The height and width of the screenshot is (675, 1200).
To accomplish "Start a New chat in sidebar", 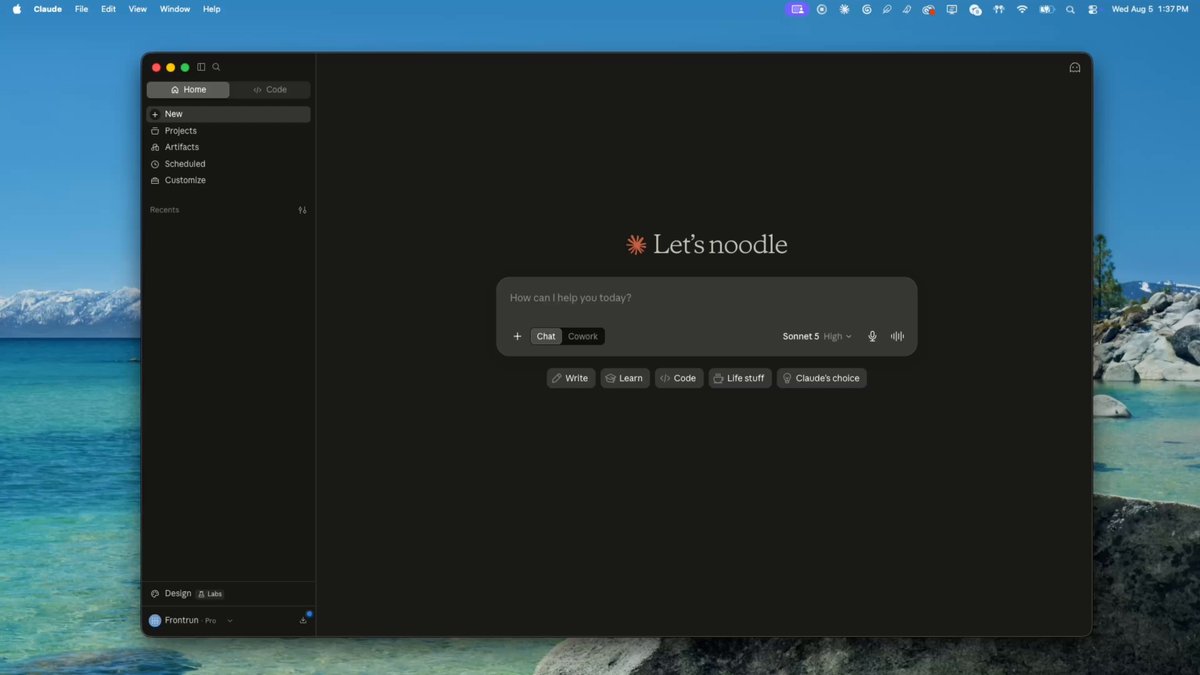I will (228, 114).
